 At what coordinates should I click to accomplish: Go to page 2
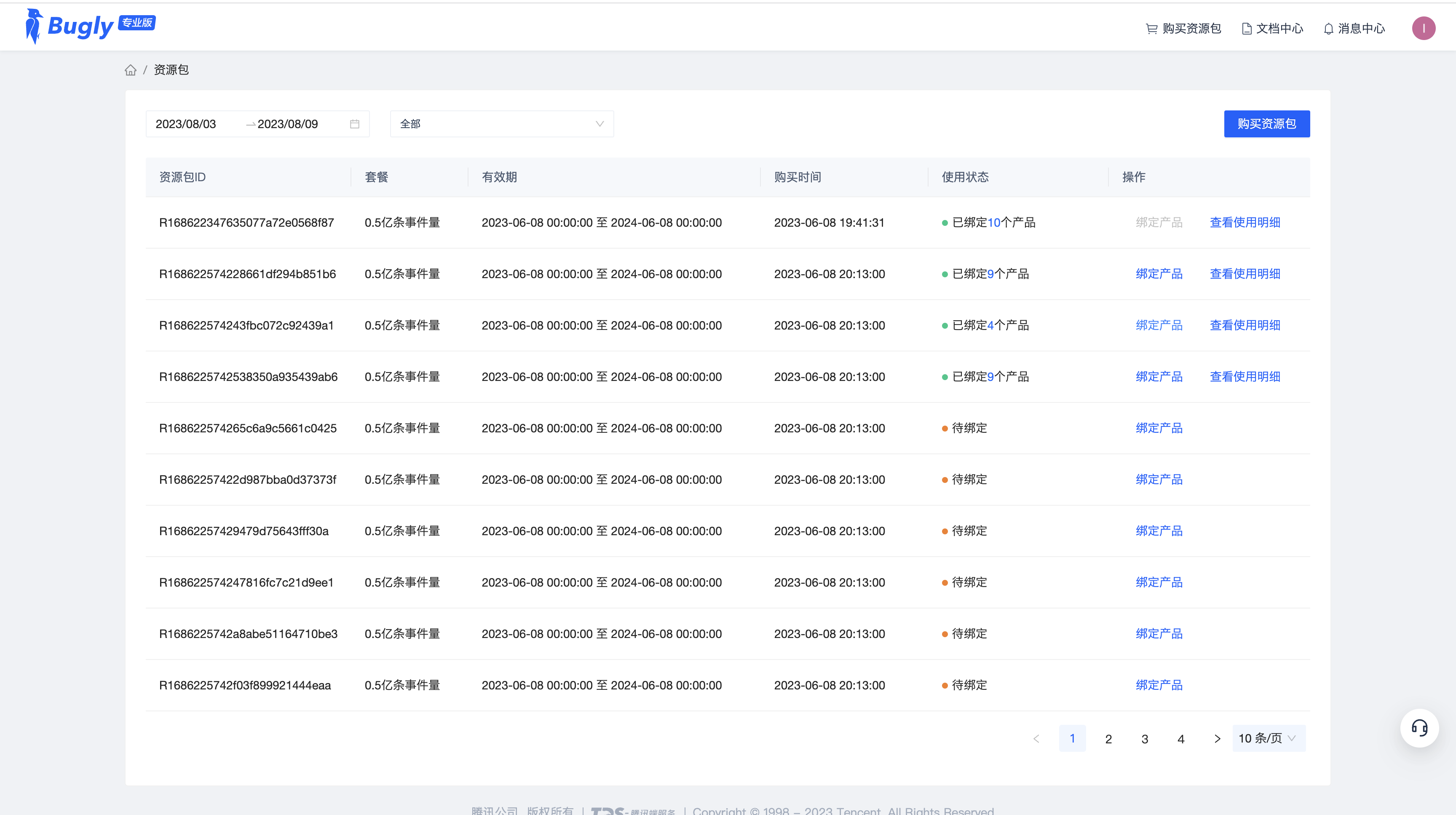1108,739
